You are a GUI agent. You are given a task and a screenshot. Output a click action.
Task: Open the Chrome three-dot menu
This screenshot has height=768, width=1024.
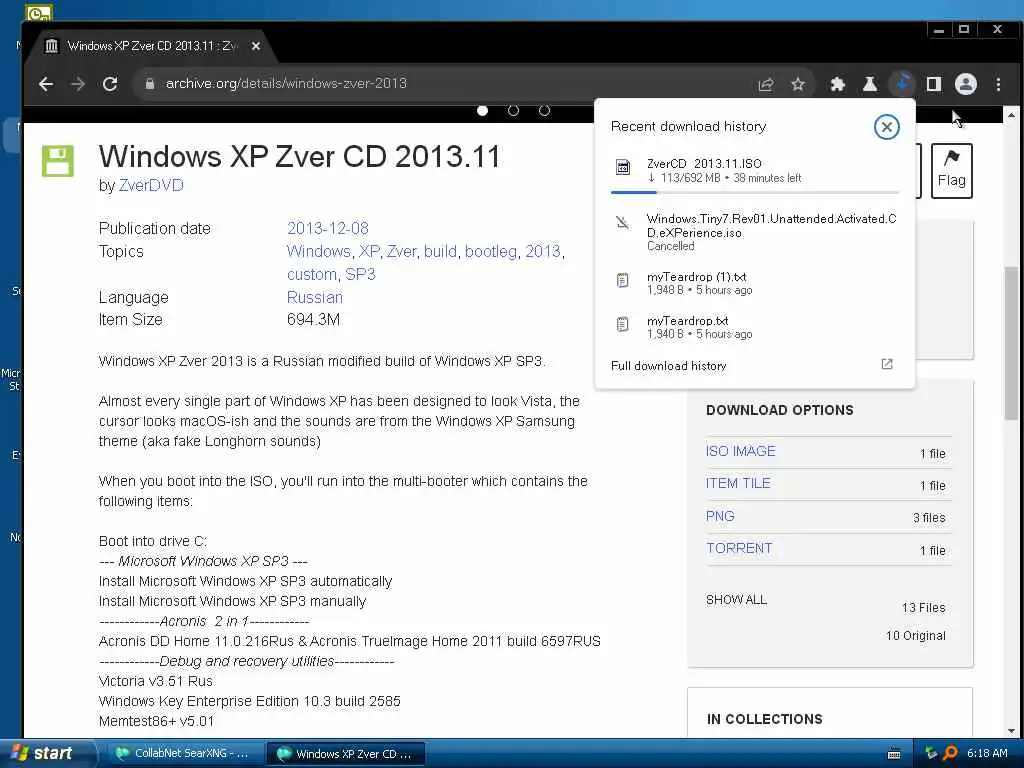(x=998, y=84)
